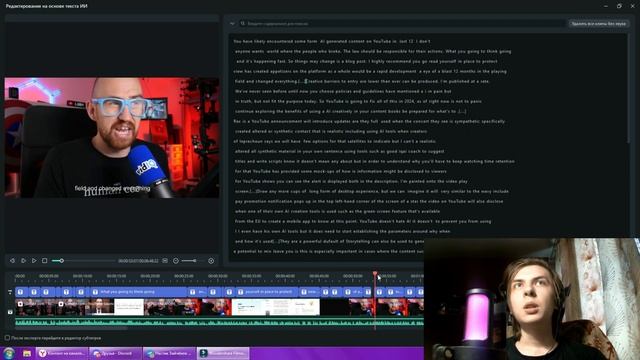Click transcript line "and it's happening fast"
This screenshot has width=640, height=360.
pos(366,61)
